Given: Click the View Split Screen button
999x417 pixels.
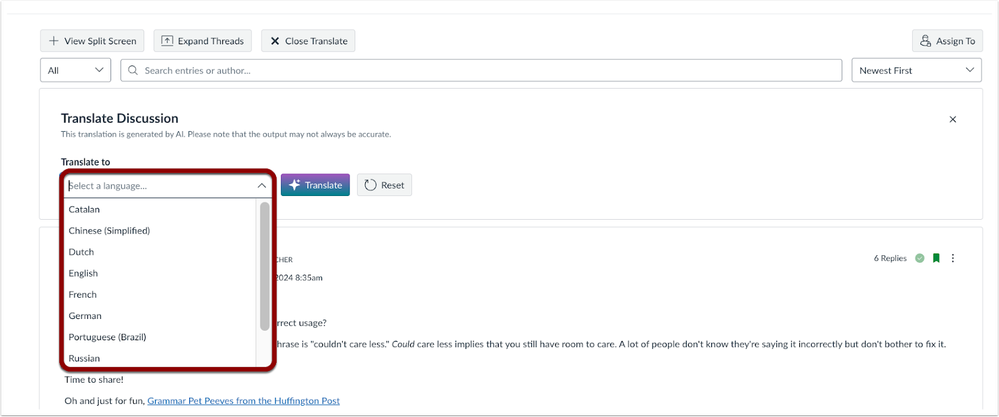Looking at the screenshot, I should (93, 41).
